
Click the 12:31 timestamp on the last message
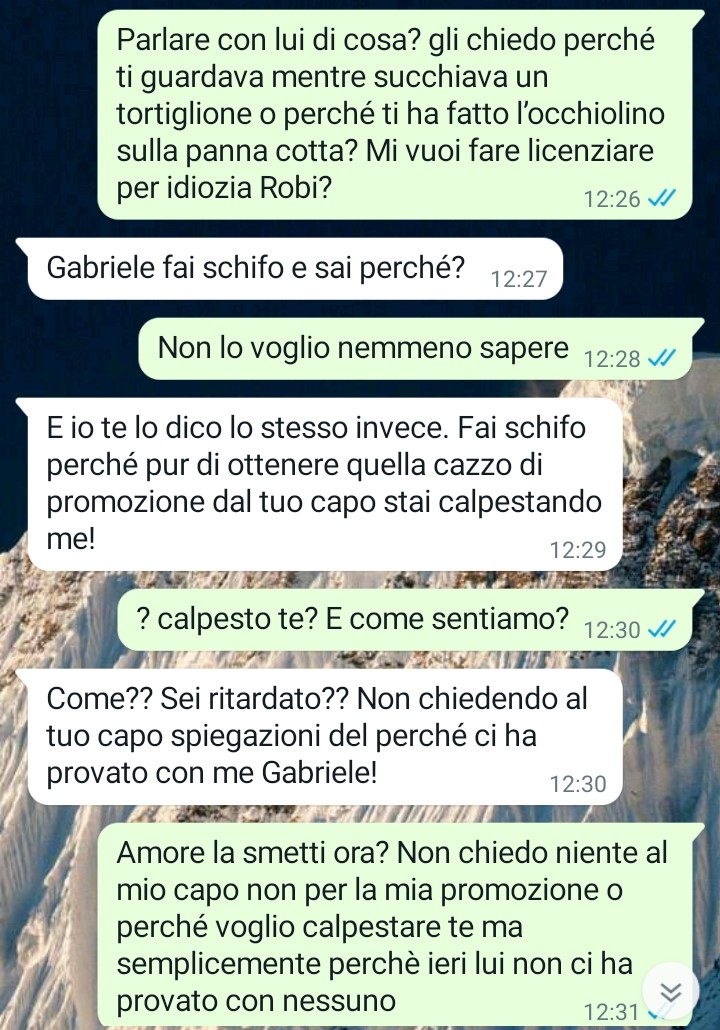coord(612,1012)
